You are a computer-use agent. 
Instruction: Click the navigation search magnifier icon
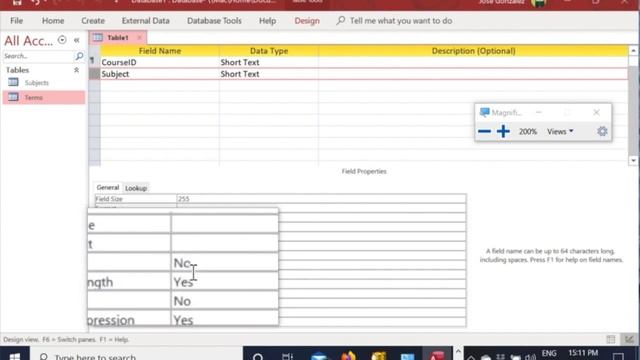pyautogui.click(x=79, y=56)
